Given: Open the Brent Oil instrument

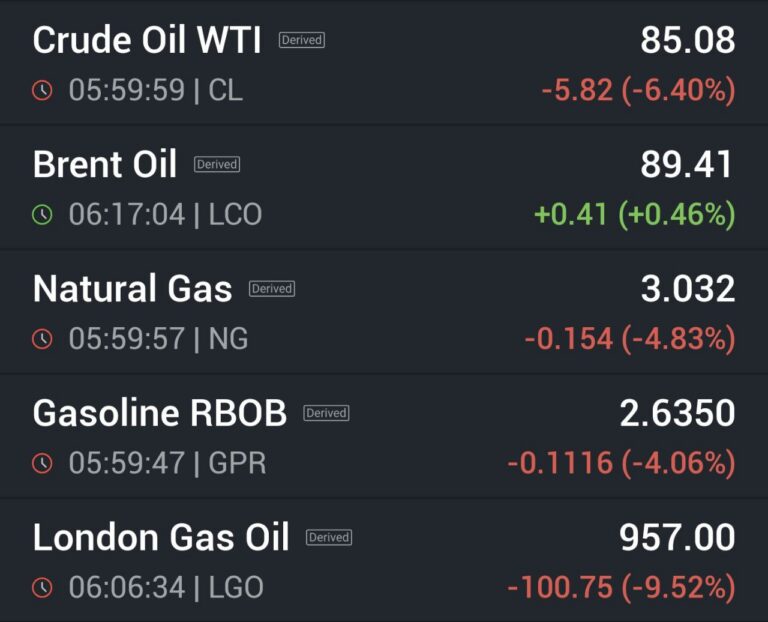Looking at the screenshot, I should [x=105, y=165].
